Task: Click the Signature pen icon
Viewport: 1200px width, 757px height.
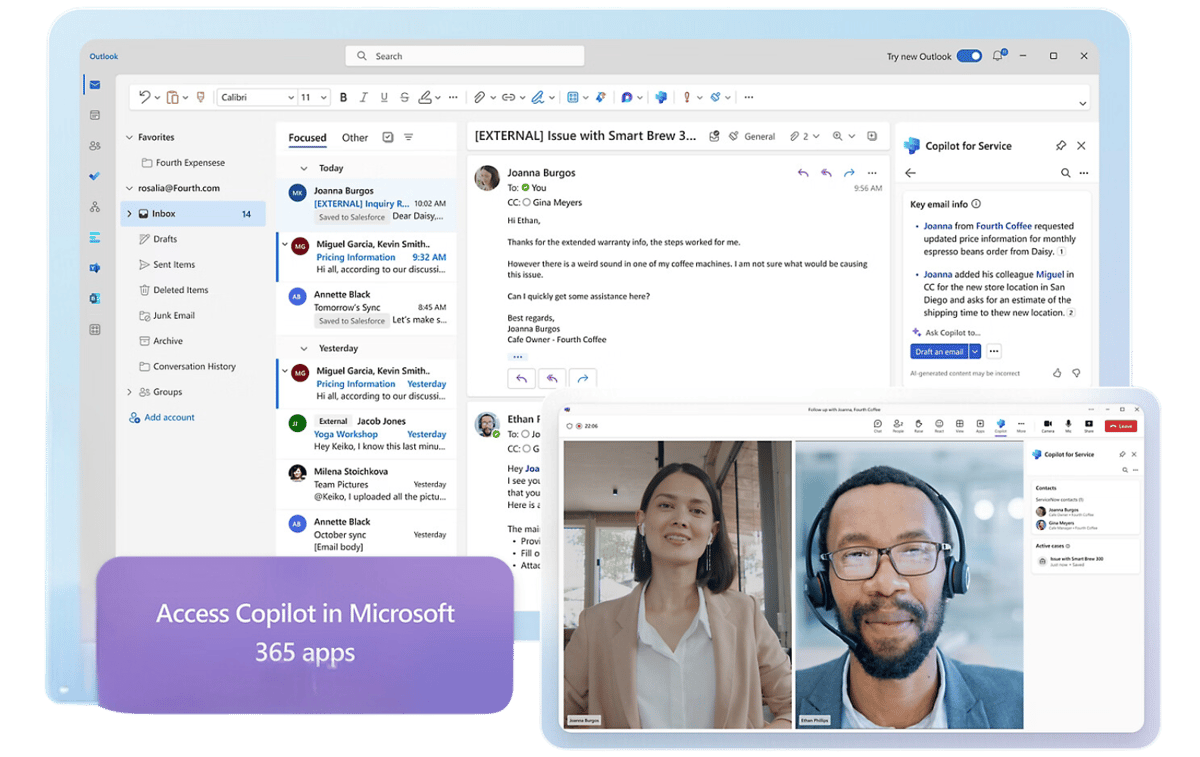Action: coord(537,97)
